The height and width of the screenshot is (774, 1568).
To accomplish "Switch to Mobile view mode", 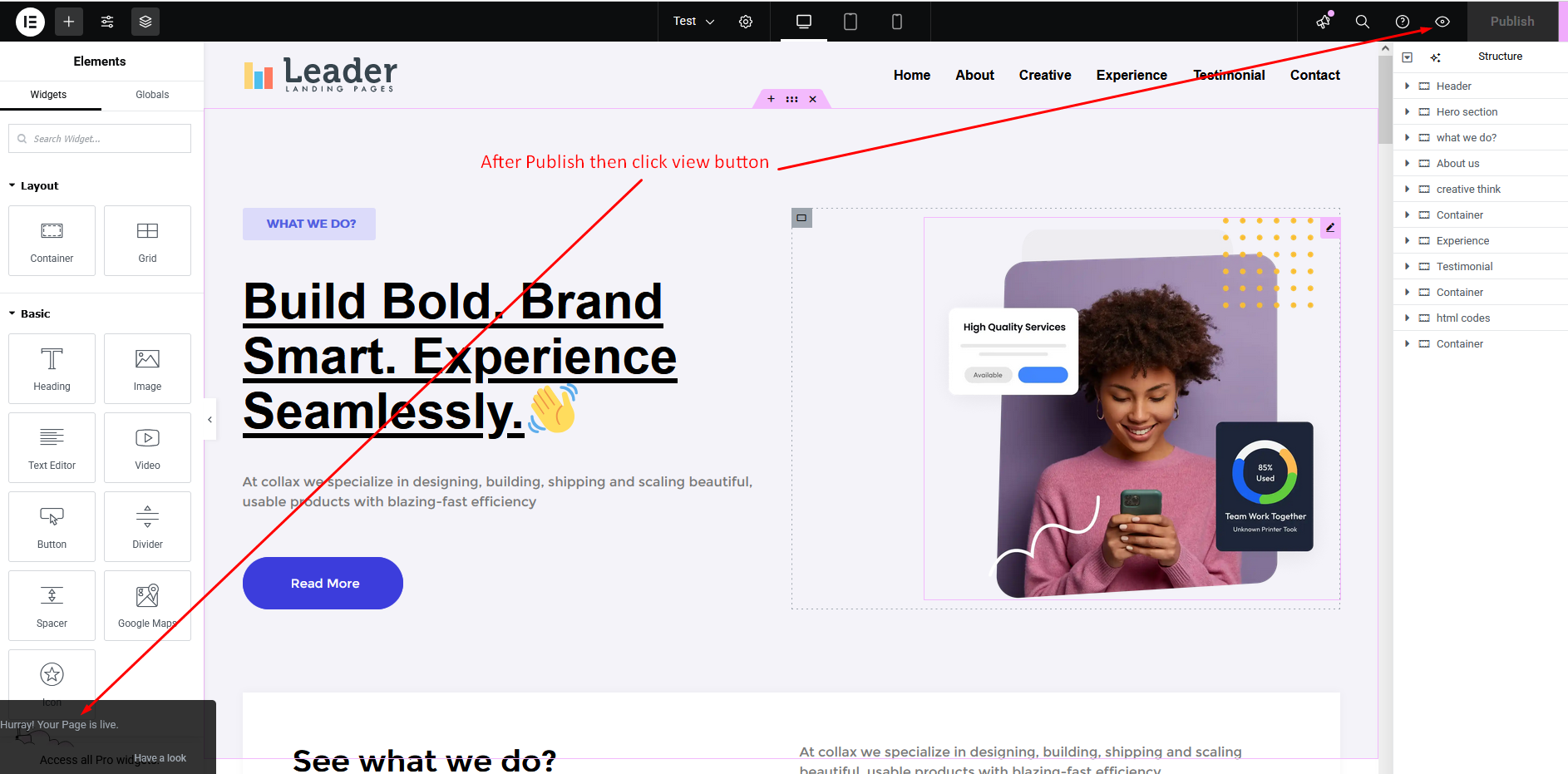I will click(897, 22).
